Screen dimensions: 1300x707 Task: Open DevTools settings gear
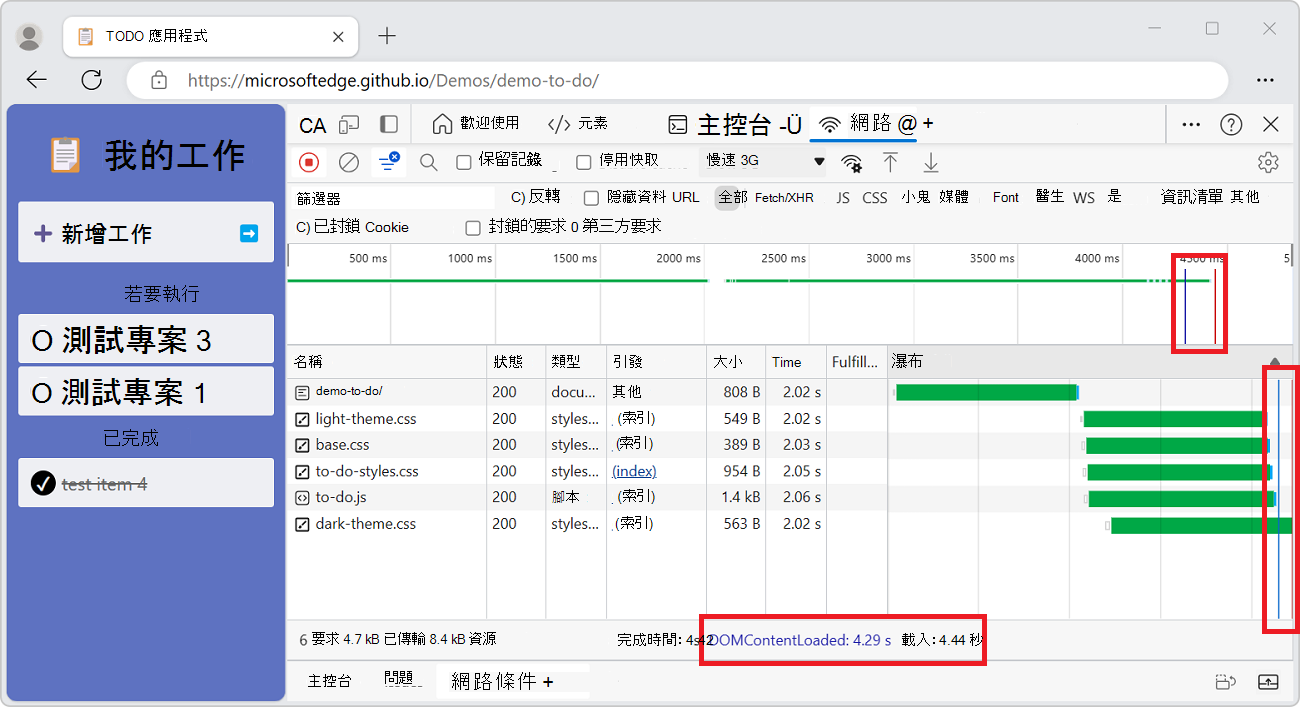coord(1268,161)
